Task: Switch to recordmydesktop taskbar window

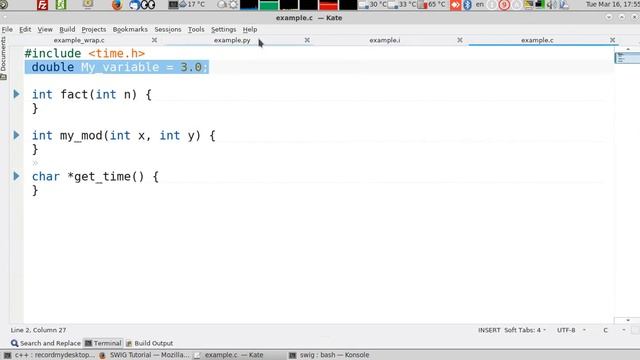Action: [x=49, y=355]
